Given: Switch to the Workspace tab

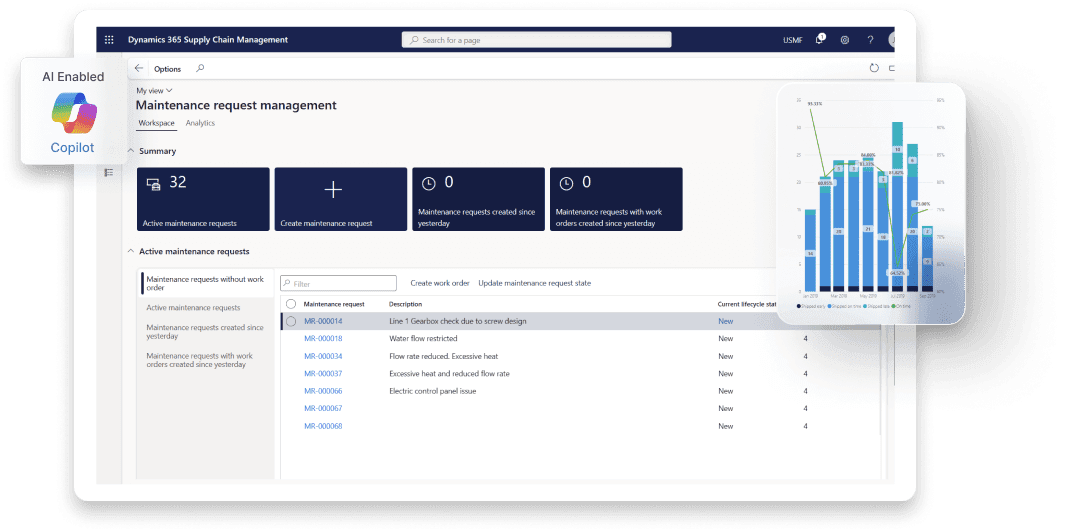Looking at the screenshot, I should click(157, 123).
